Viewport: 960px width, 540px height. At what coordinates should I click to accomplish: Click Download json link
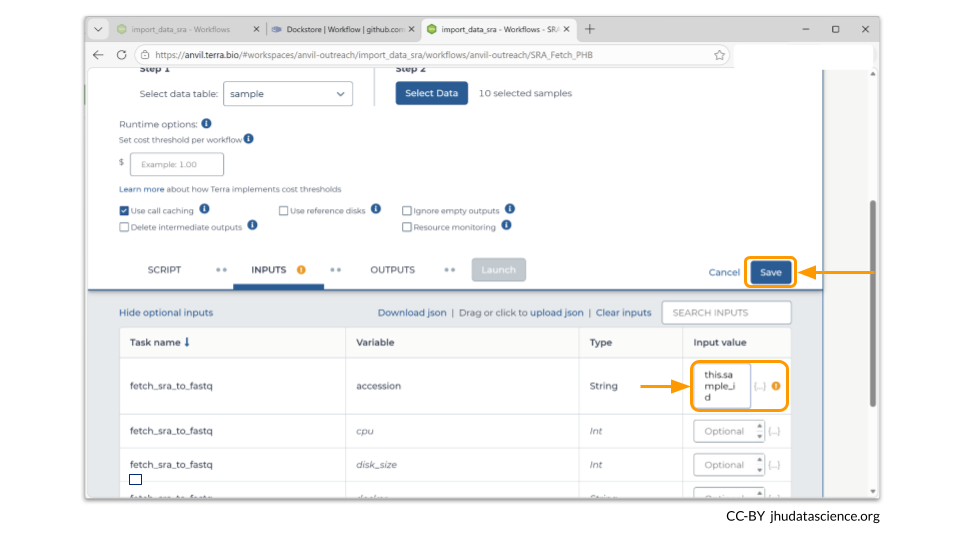click(x=412, y=313)
